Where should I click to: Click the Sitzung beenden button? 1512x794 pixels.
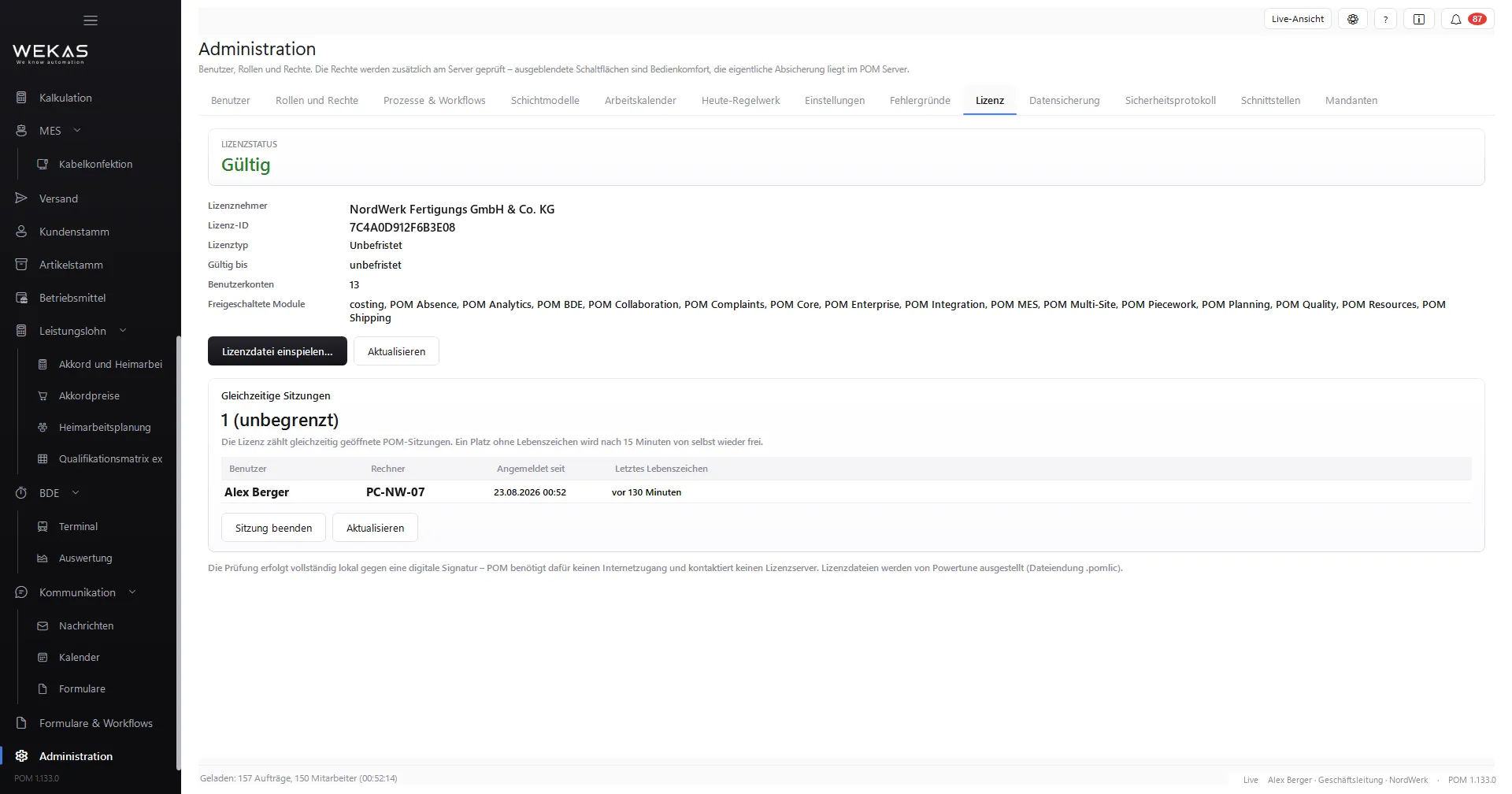point(273,528)
